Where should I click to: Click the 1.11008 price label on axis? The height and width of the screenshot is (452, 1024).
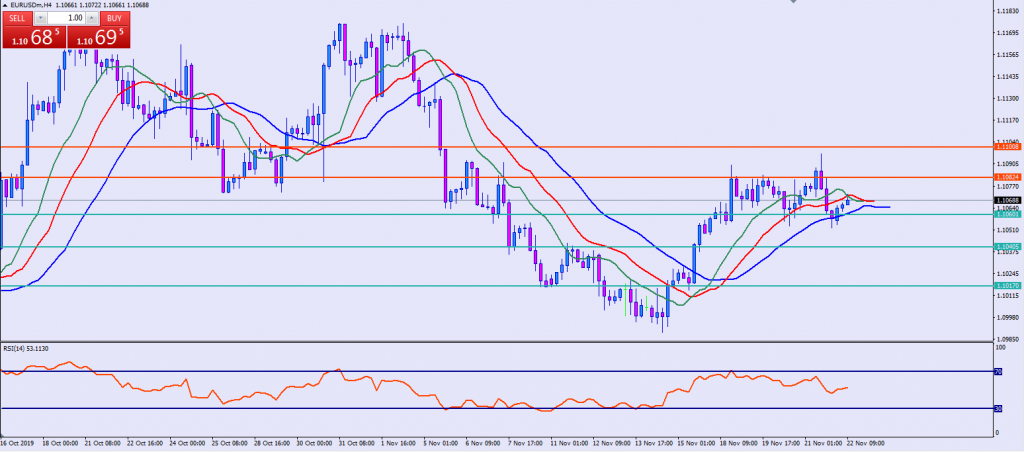pyautogui.click(x=1007, y=147)
